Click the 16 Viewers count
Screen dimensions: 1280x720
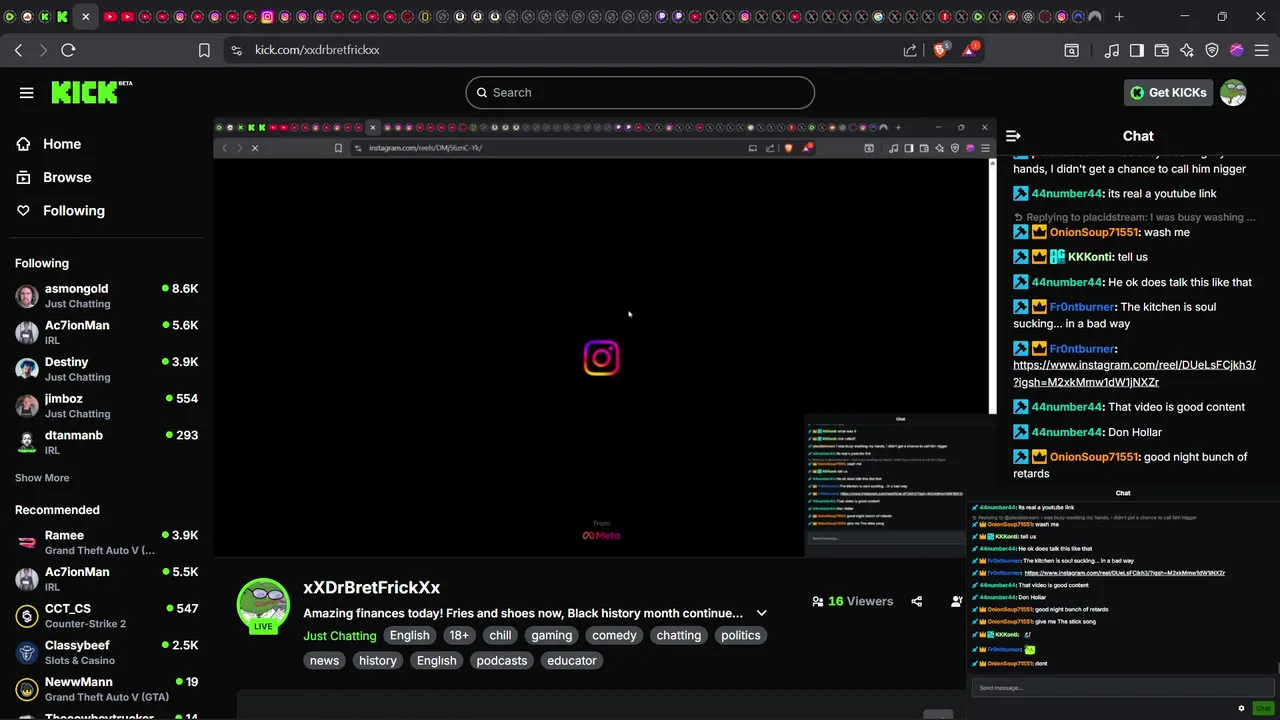coord(852,601)
